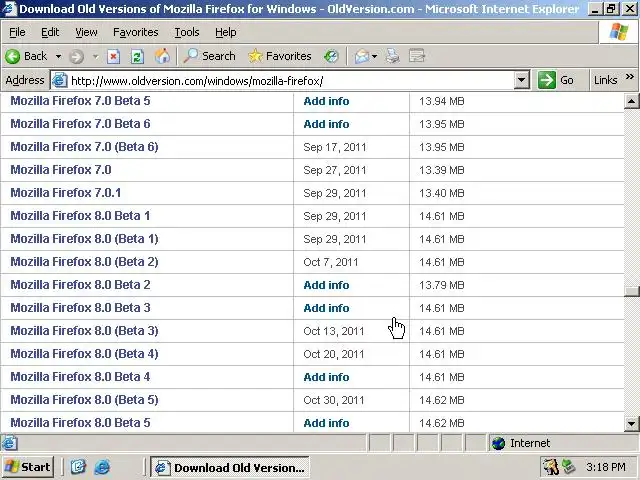Expand the address bar dropdown list
Viewport: 640px width, 480px height.
[521, 80]
